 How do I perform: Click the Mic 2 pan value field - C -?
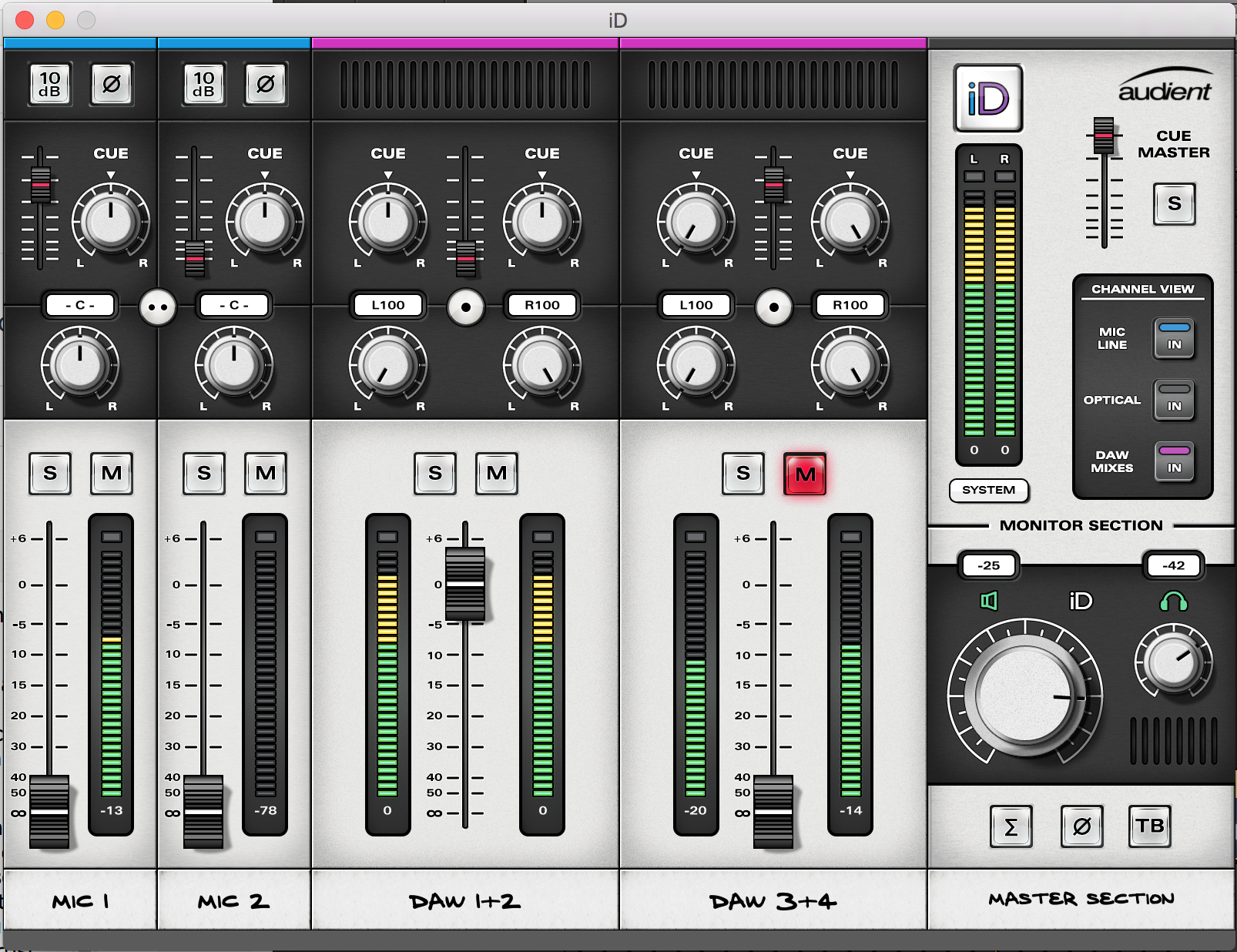(x=234, y=305)
